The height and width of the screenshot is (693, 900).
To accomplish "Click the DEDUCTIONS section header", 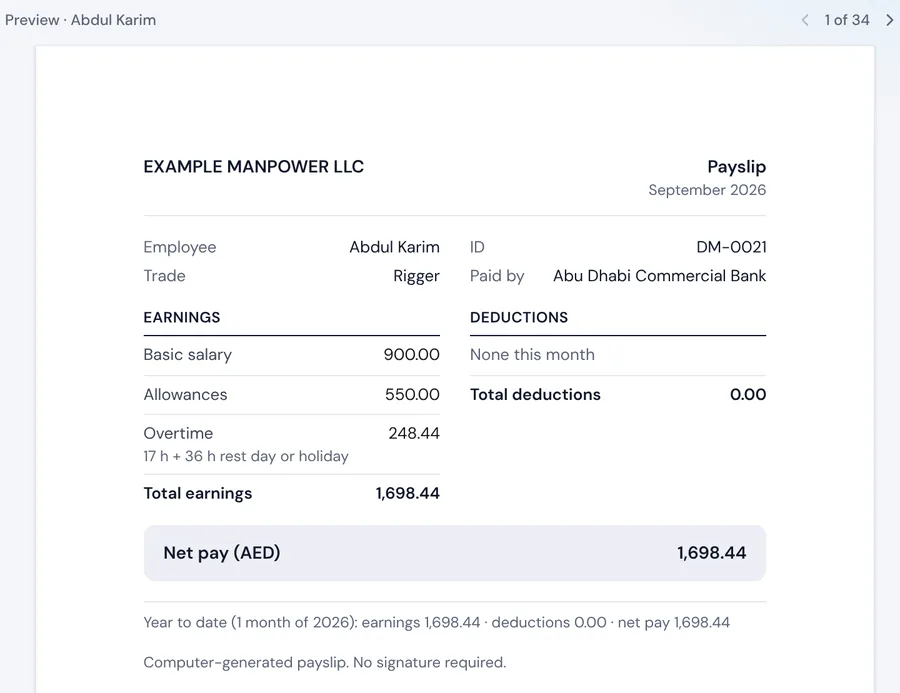I will [519, 318].
